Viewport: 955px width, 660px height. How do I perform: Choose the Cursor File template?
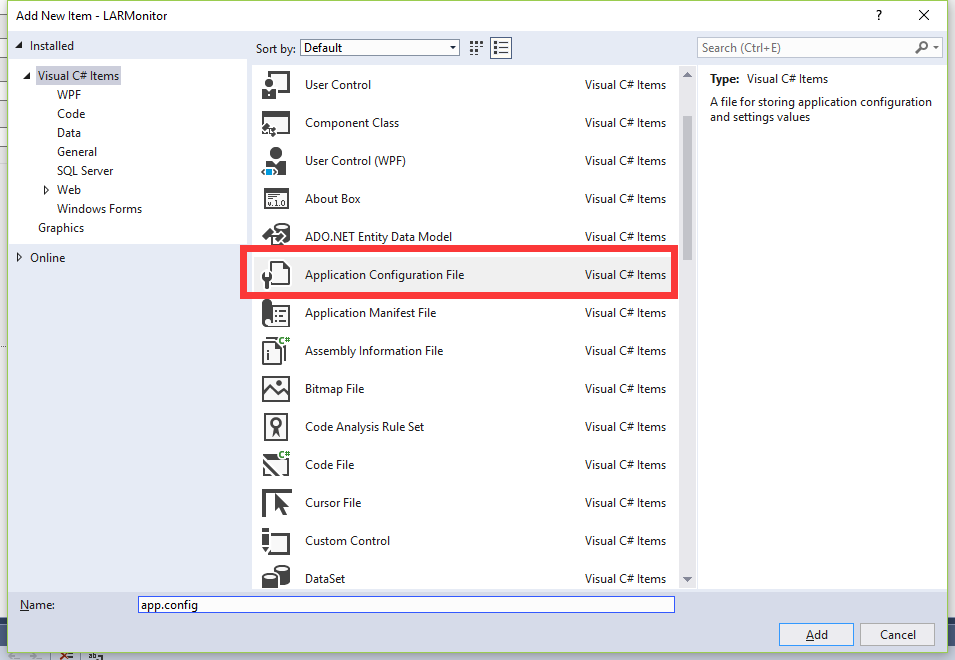(x=333, y=503)
